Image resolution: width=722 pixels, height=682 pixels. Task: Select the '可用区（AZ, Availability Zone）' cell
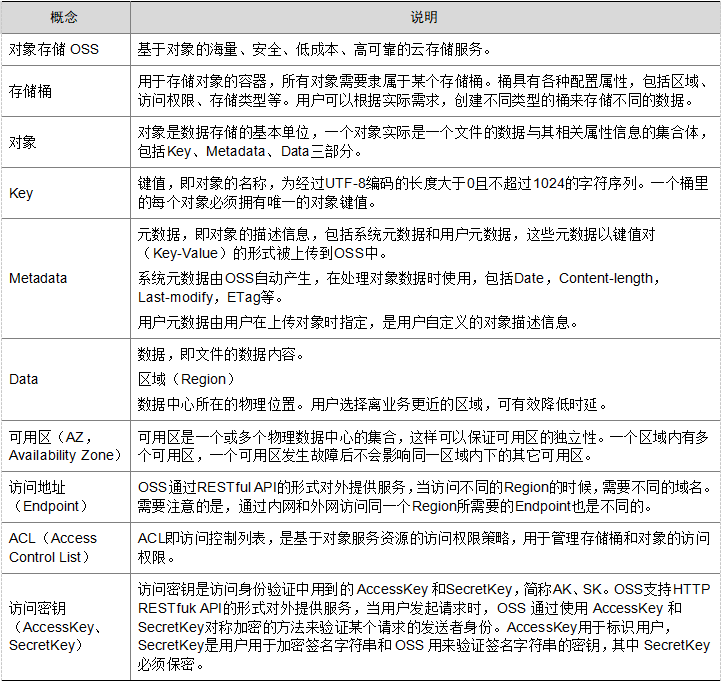[65, 446]
